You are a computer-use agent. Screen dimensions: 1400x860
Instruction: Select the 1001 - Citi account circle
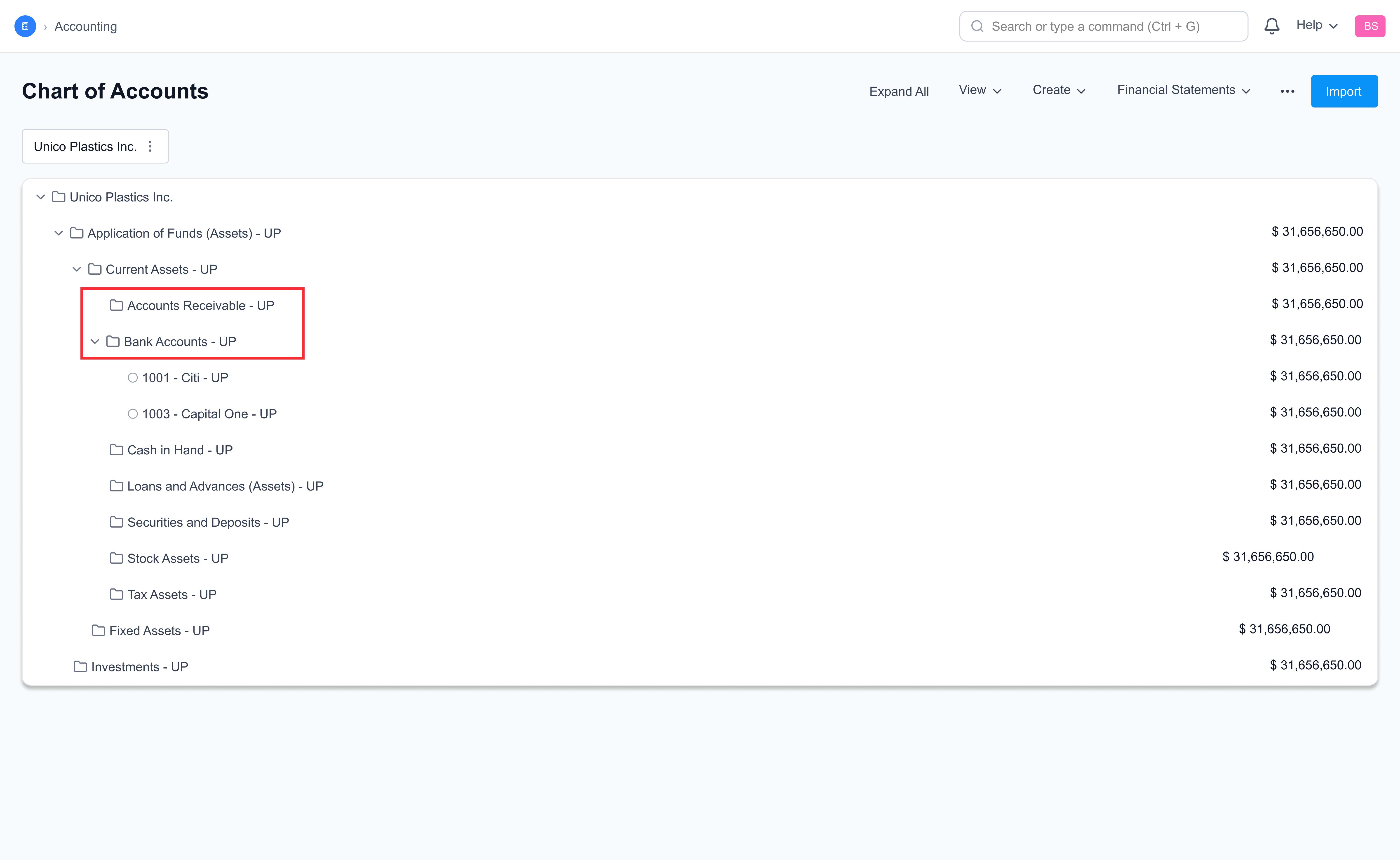[133, 378]
